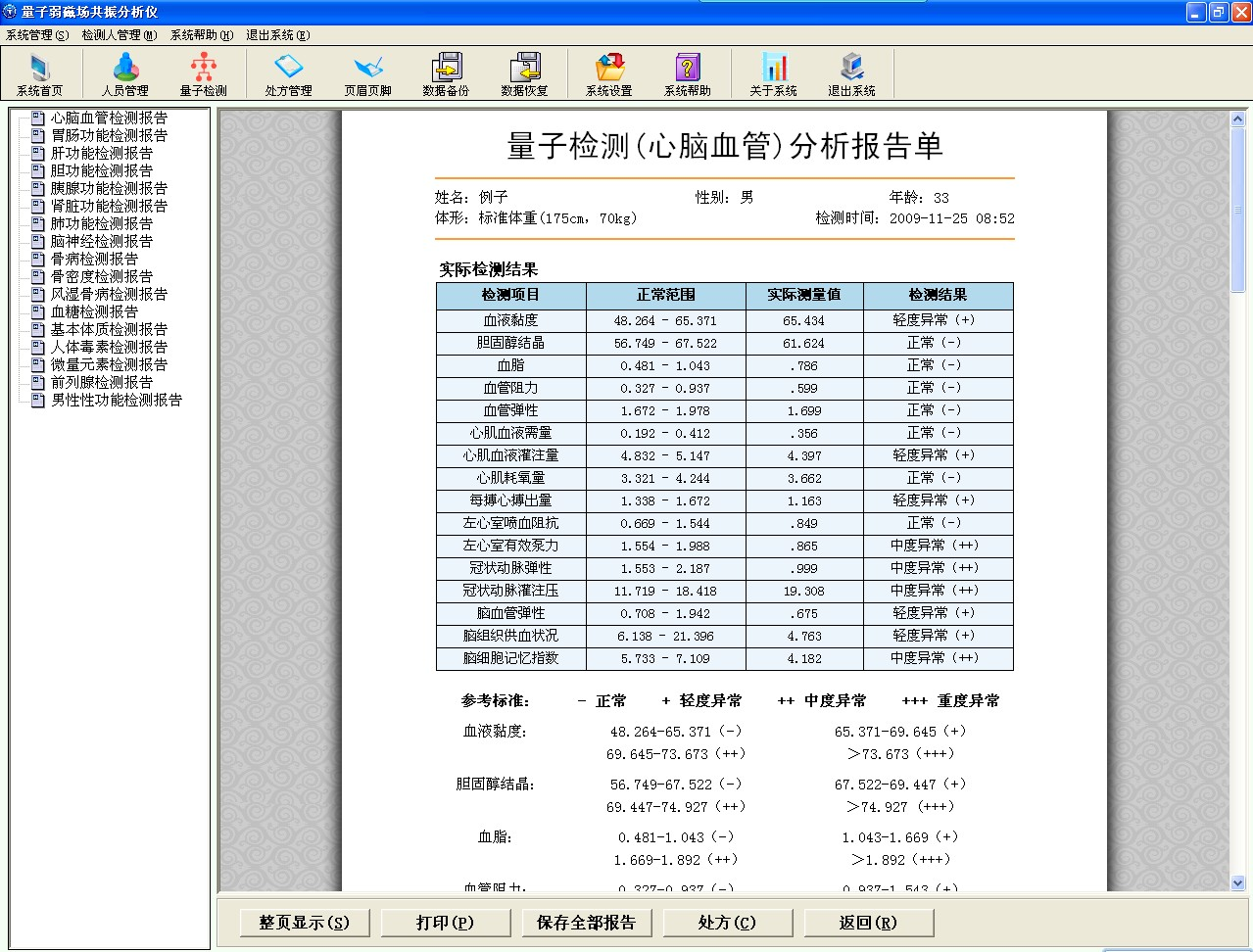Click document icon beside 肝功能检测报告
1253x952 pixels.
[38, 153]
